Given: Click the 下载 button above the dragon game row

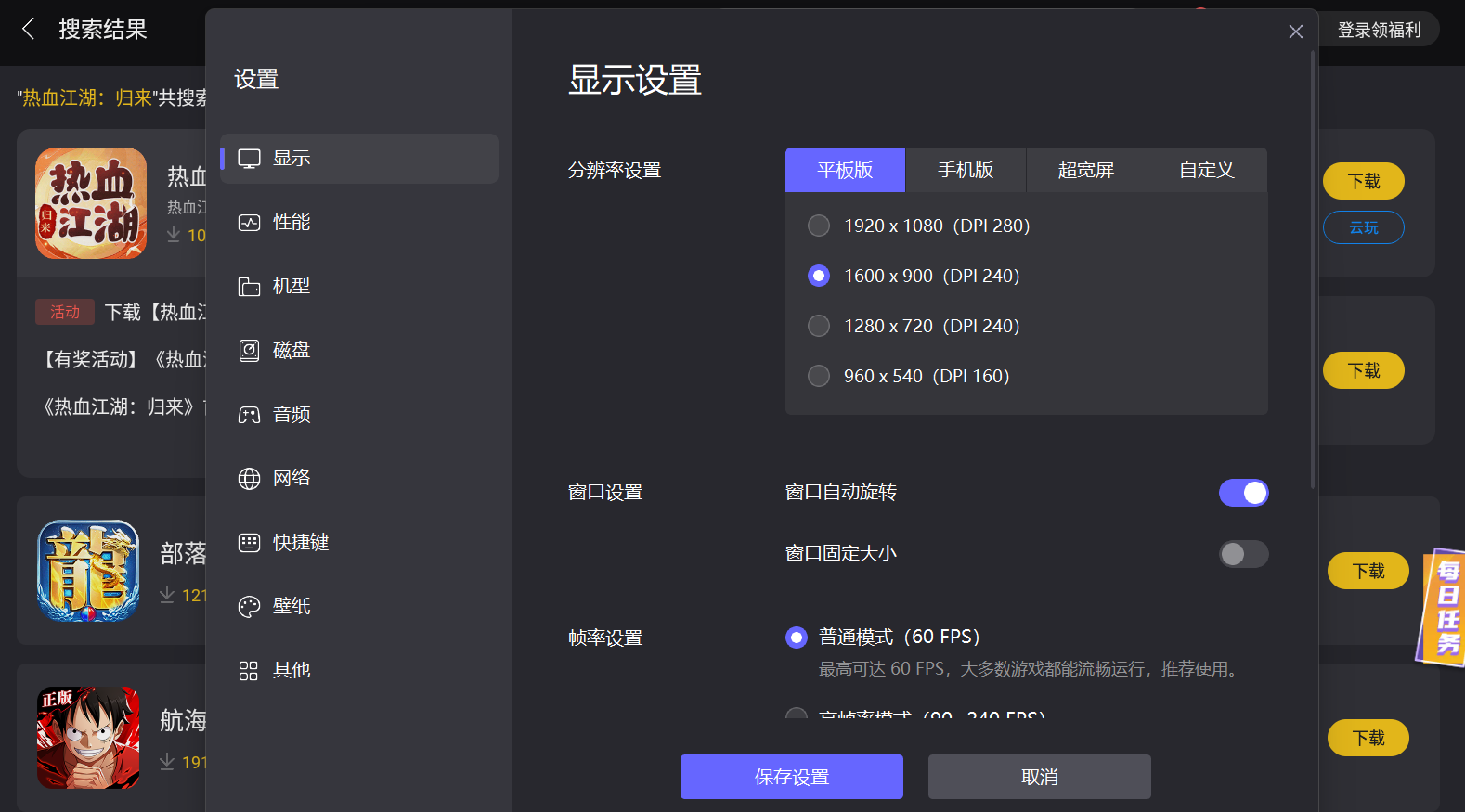Looking at the screenshot, I should tap(1364, 370).
